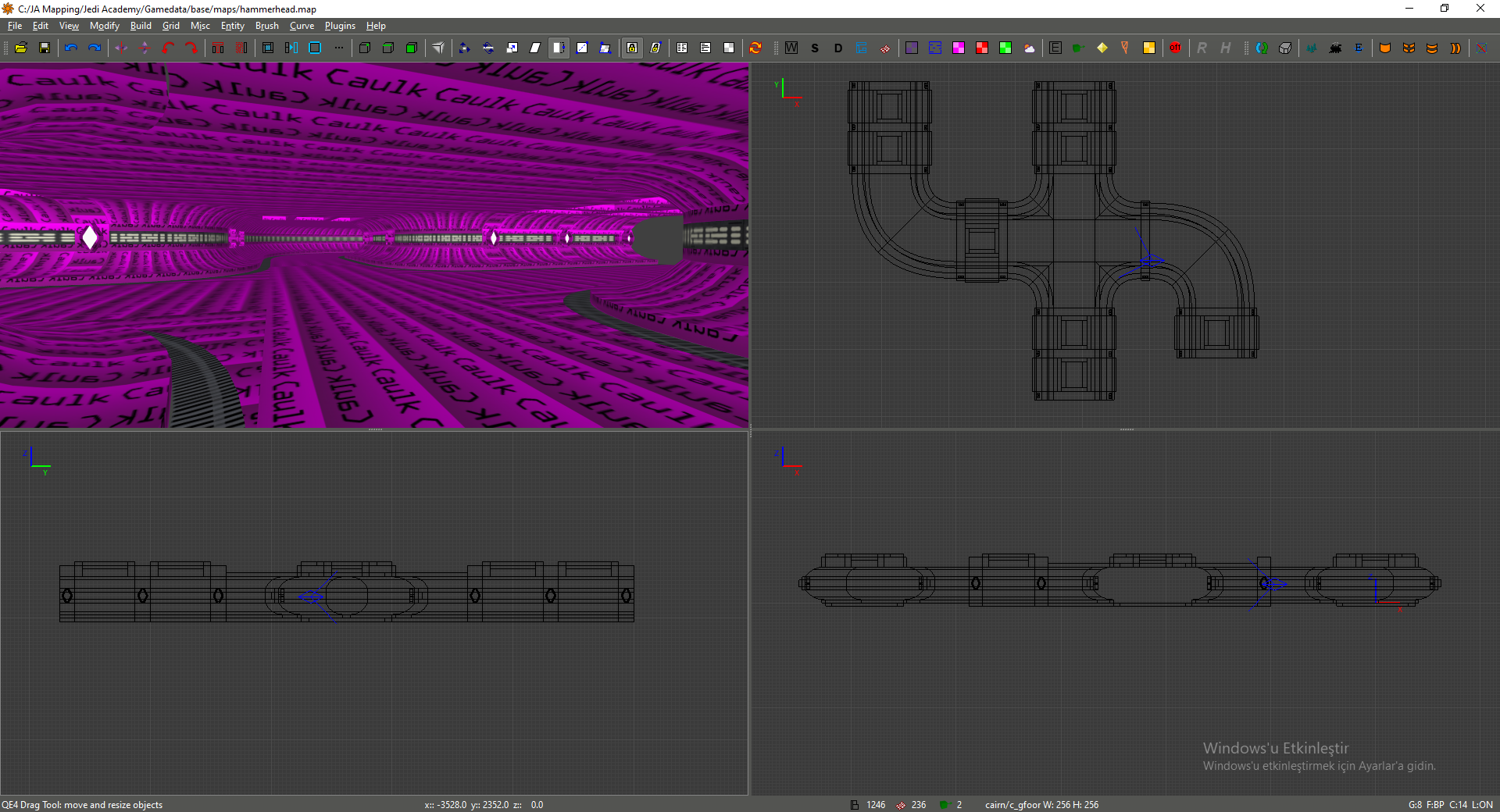1500x812 pixels.
Task: Click the black locomotive icon in toolbar
Action: tap(1335, 48)
